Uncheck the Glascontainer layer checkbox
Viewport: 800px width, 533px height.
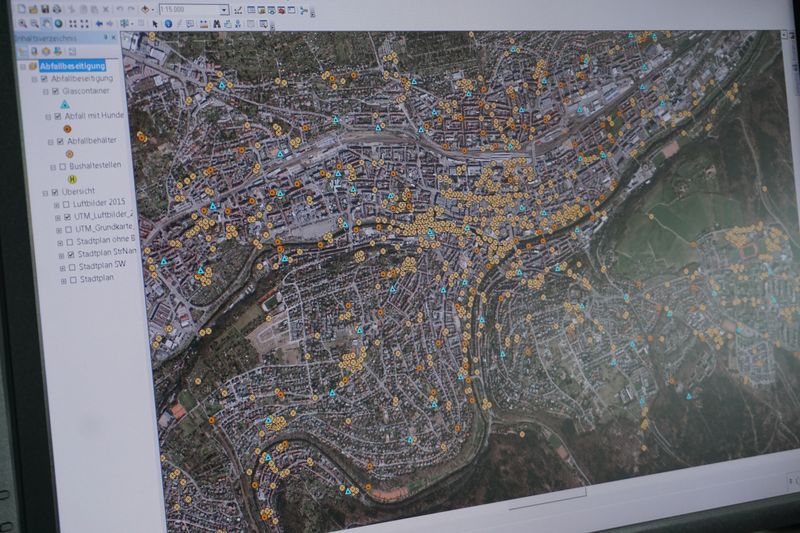click(56, 91)
